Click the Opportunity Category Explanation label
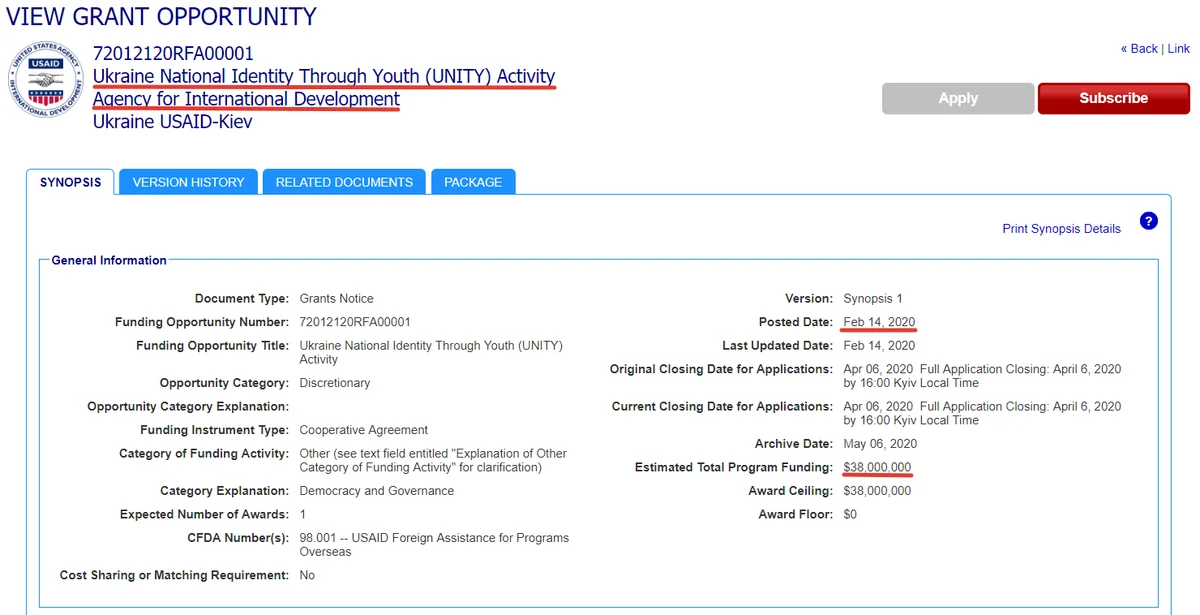This screenshot has width=1200, height=615. tap(188, 407)
